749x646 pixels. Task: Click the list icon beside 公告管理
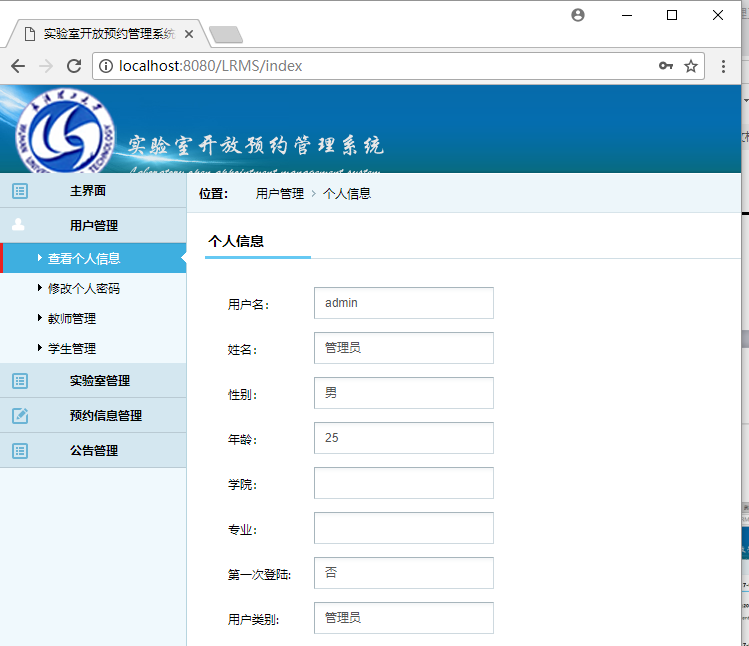pos(20,451)
